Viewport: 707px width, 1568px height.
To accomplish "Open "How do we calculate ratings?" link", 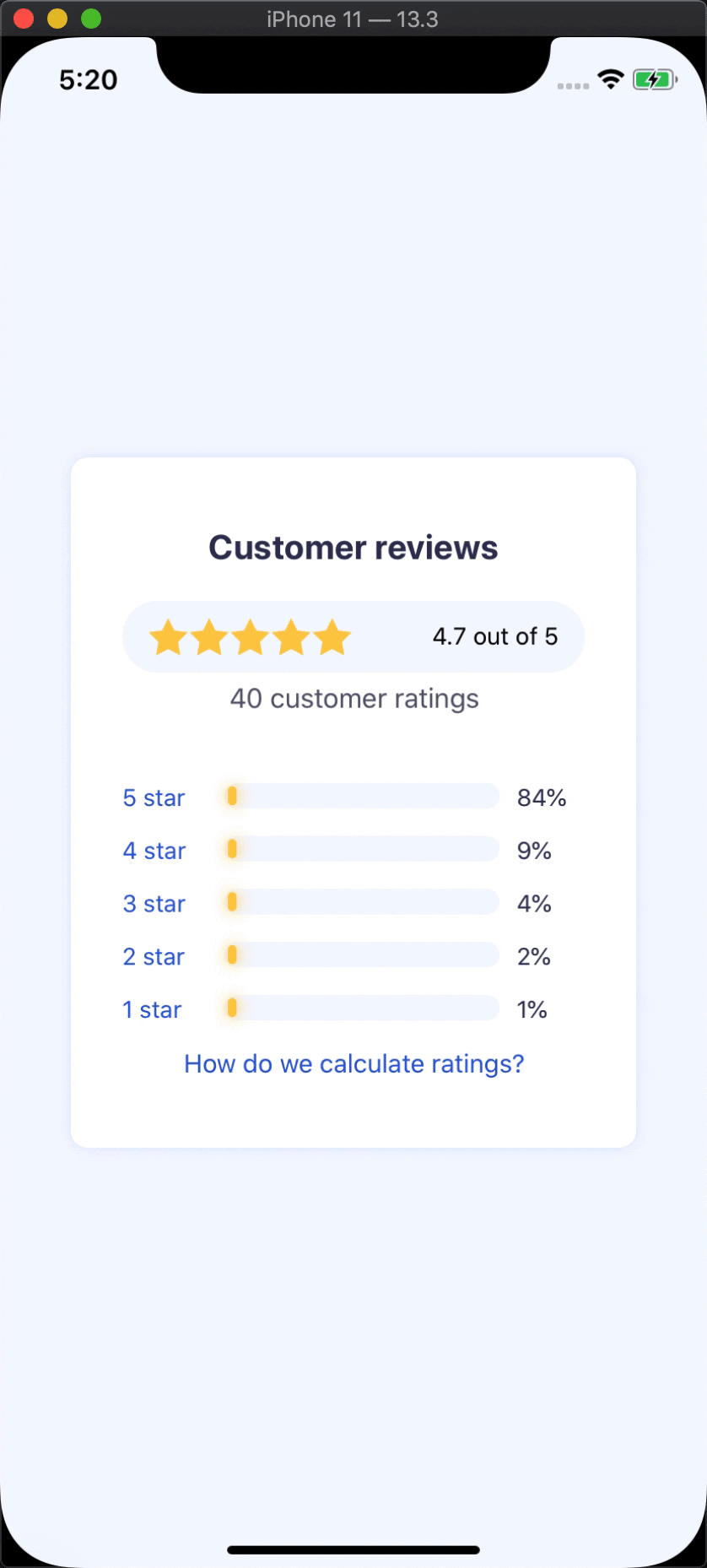I will point(353,1064).
